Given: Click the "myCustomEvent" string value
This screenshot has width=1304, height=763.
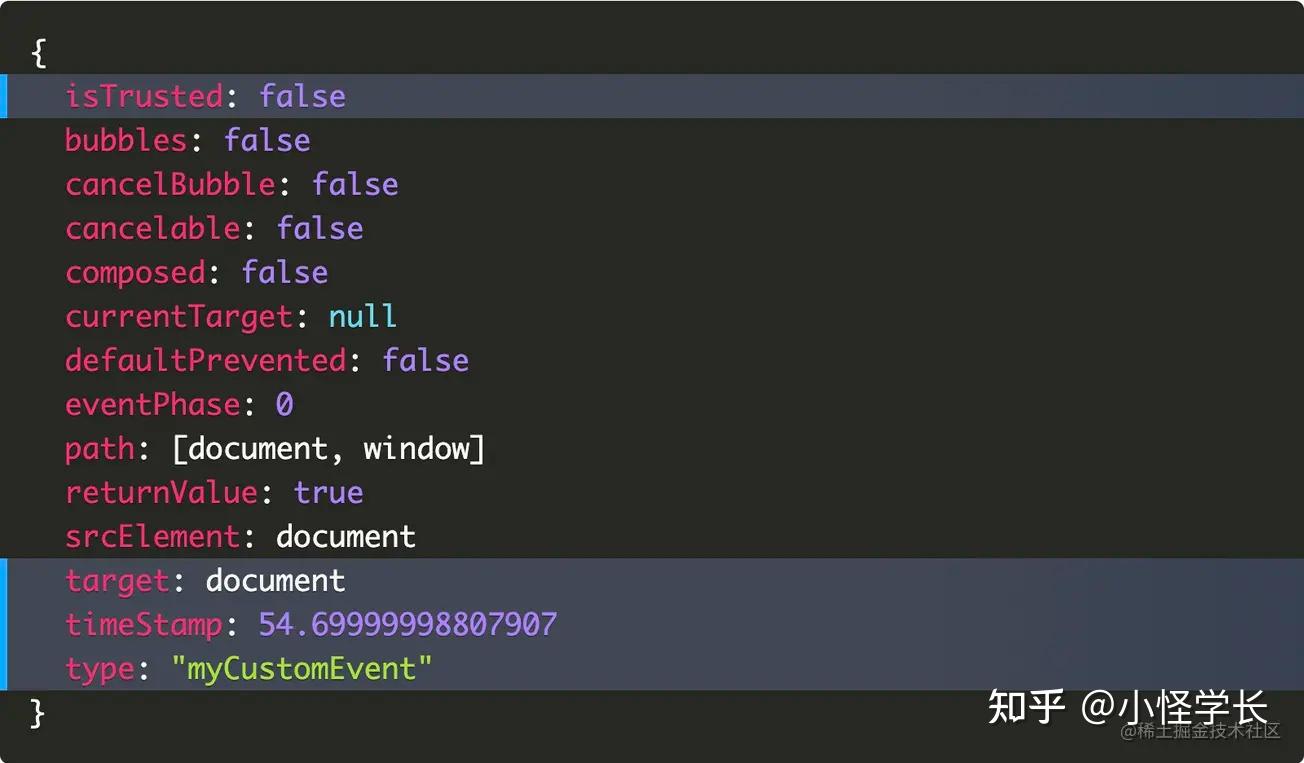Looking at the screenshot, I should 309,668.
